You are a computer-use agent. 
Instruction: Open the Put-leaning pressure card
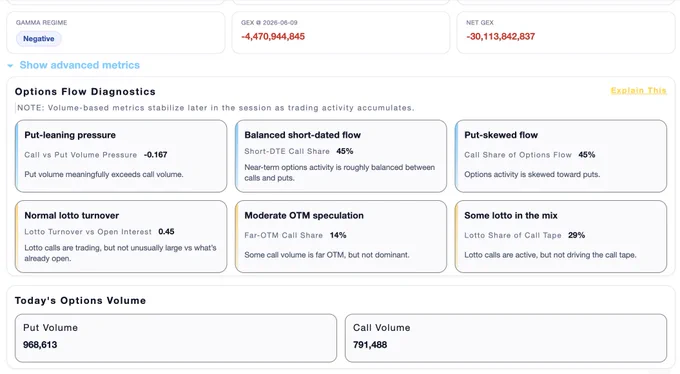pyautogui.click(x=121, y=156)
